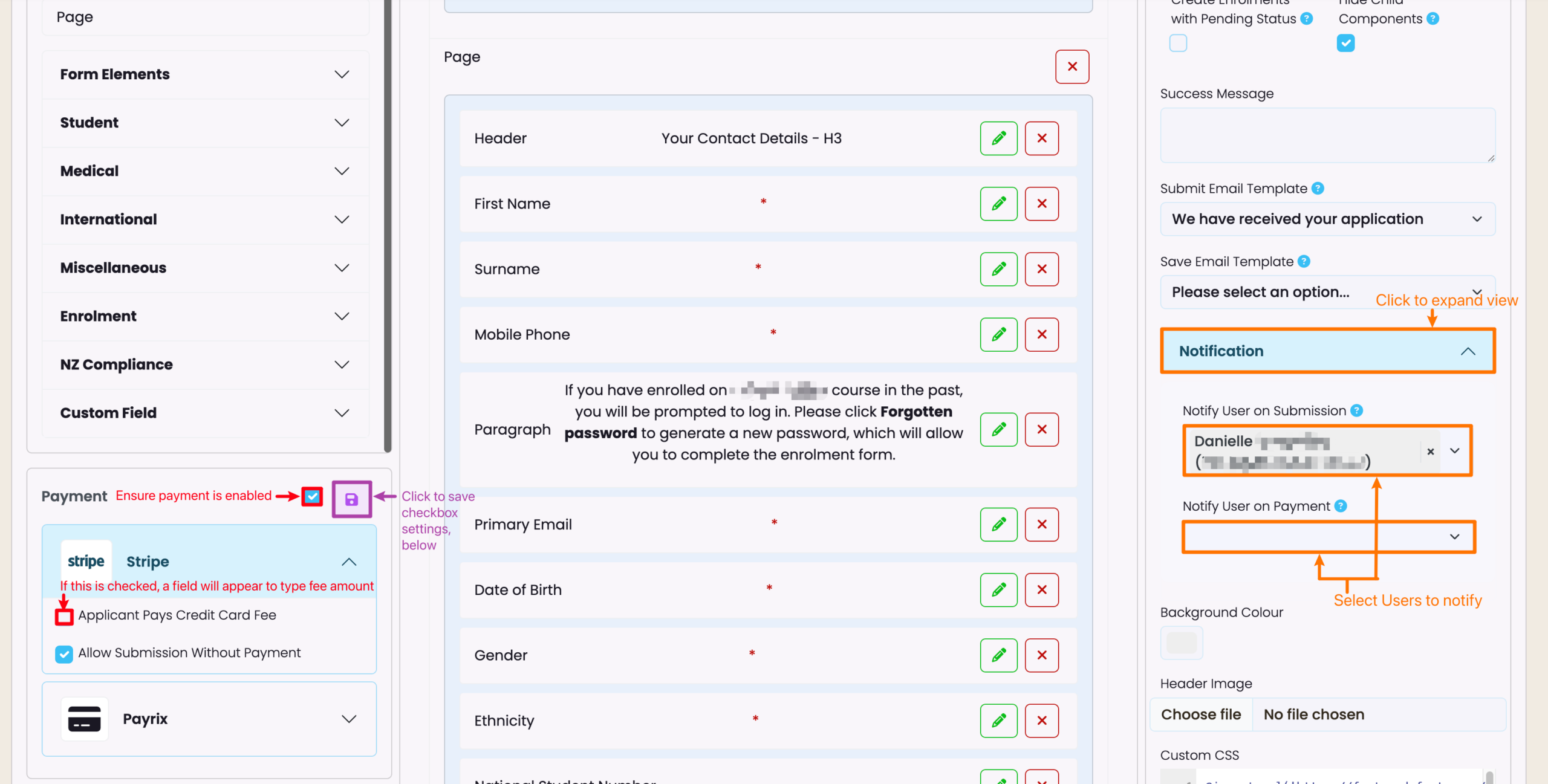Edit the Gender field with pencil icon
Image resolution: width=1548 pixels, height=784 pixels.
pos(998,655)
